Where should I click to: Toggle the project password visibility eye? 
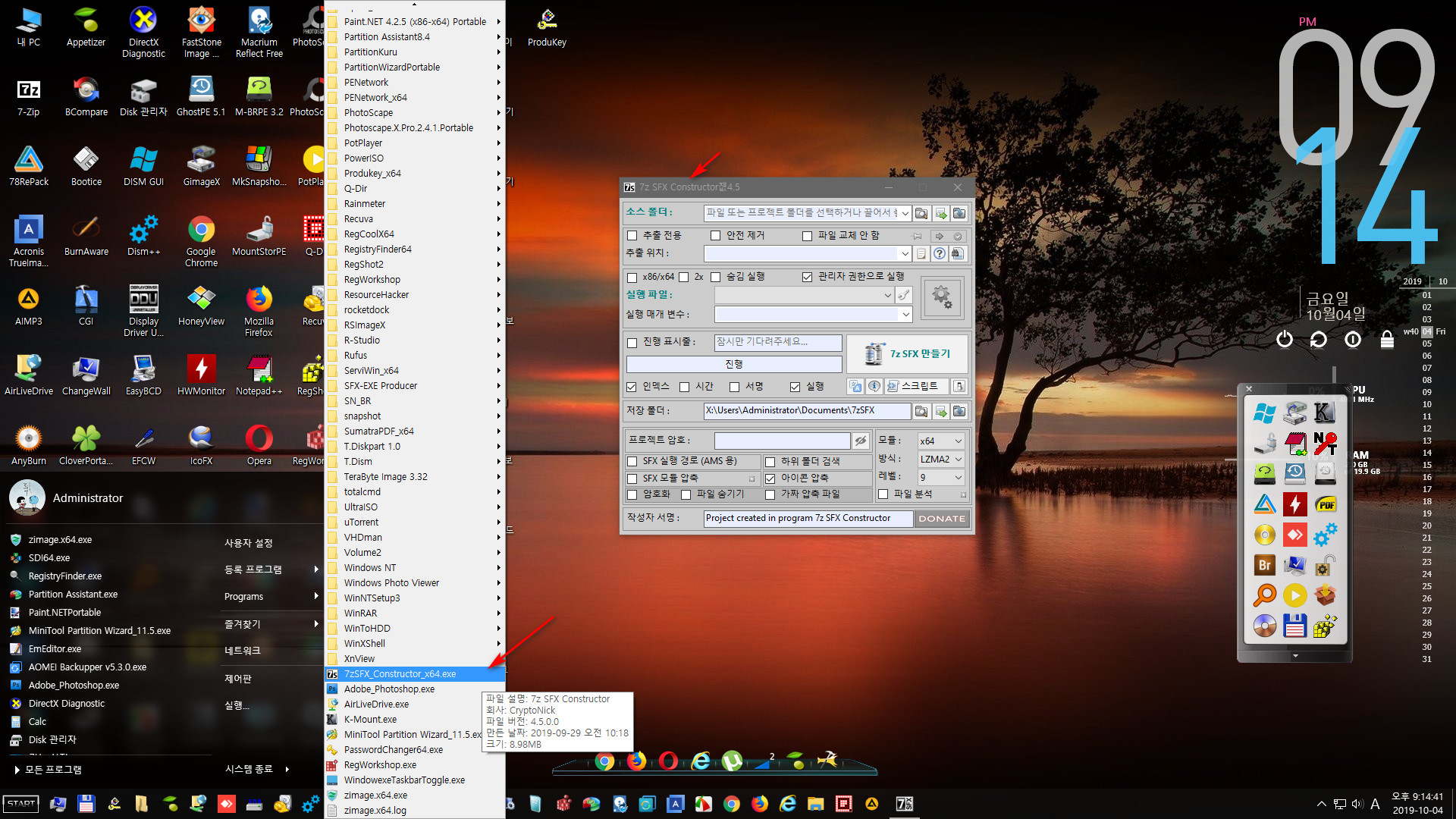(861, 441)
